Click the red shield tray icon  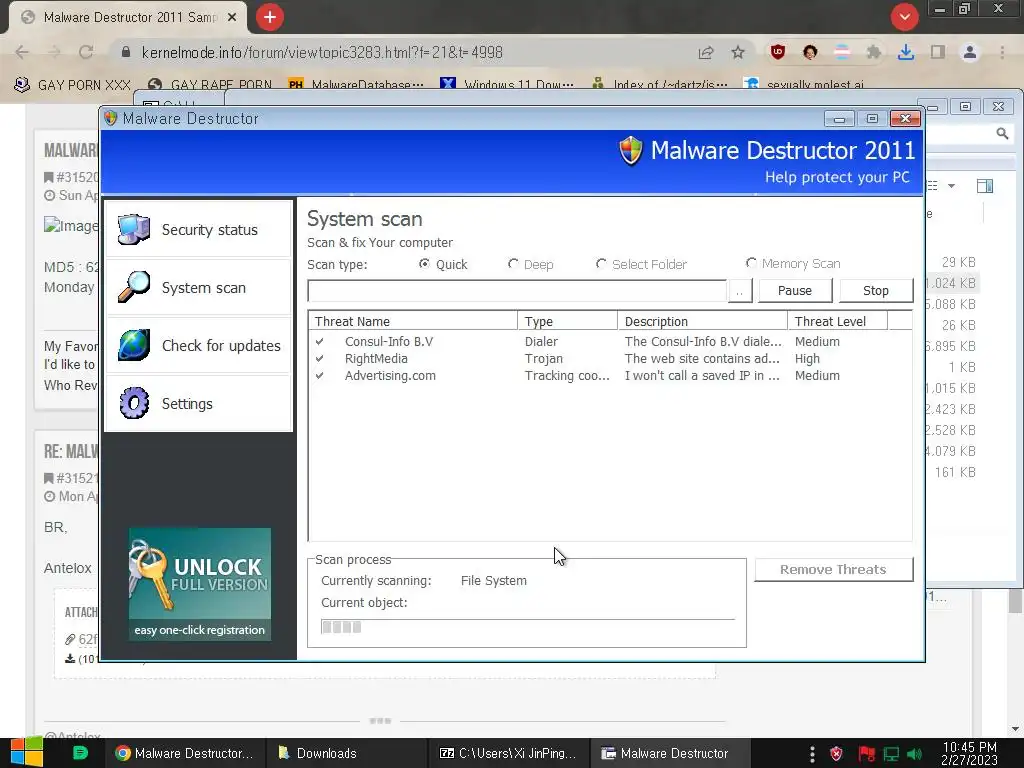(x=836, y=754)
